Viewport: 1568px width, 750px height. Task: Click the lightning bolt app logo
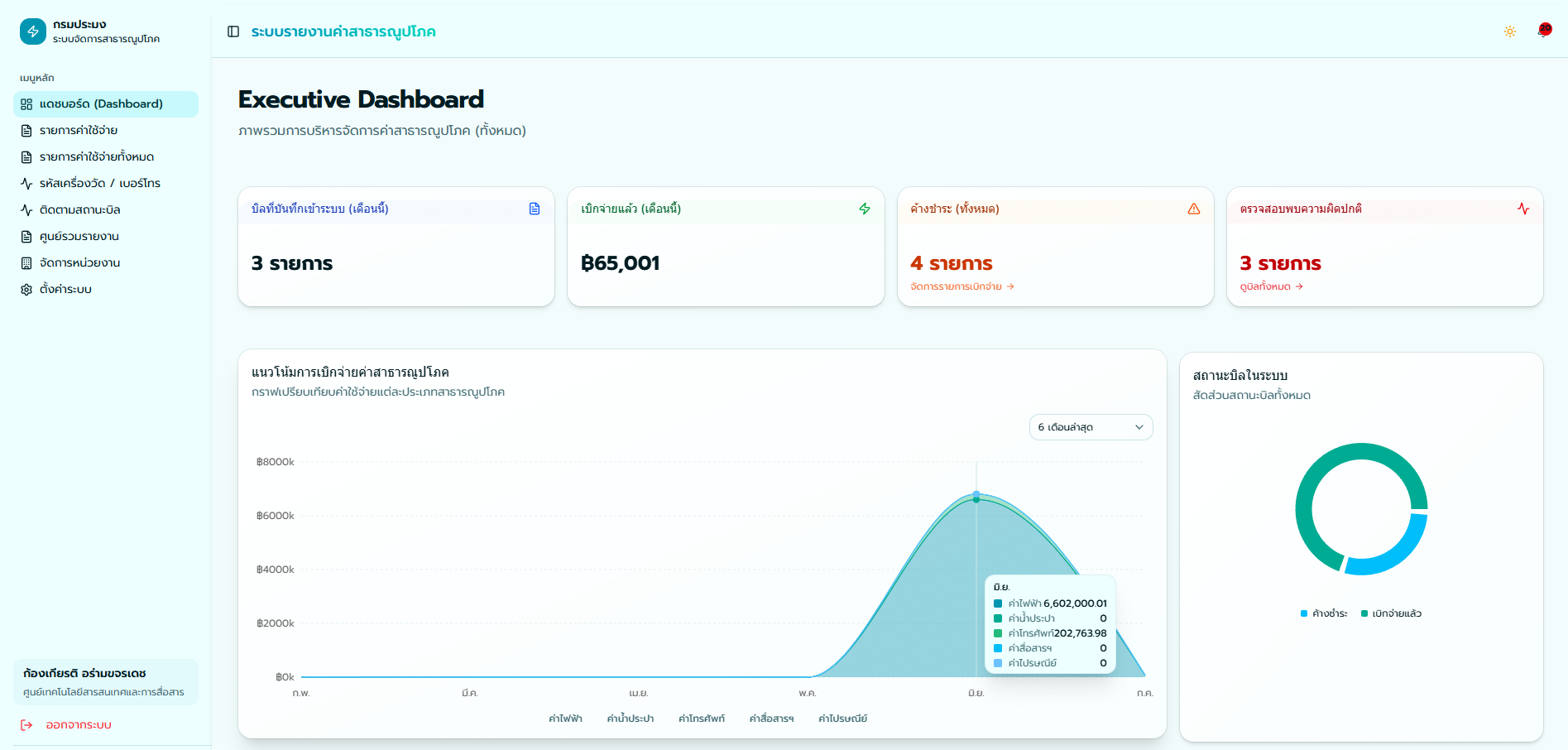click(x=33, y=31)
